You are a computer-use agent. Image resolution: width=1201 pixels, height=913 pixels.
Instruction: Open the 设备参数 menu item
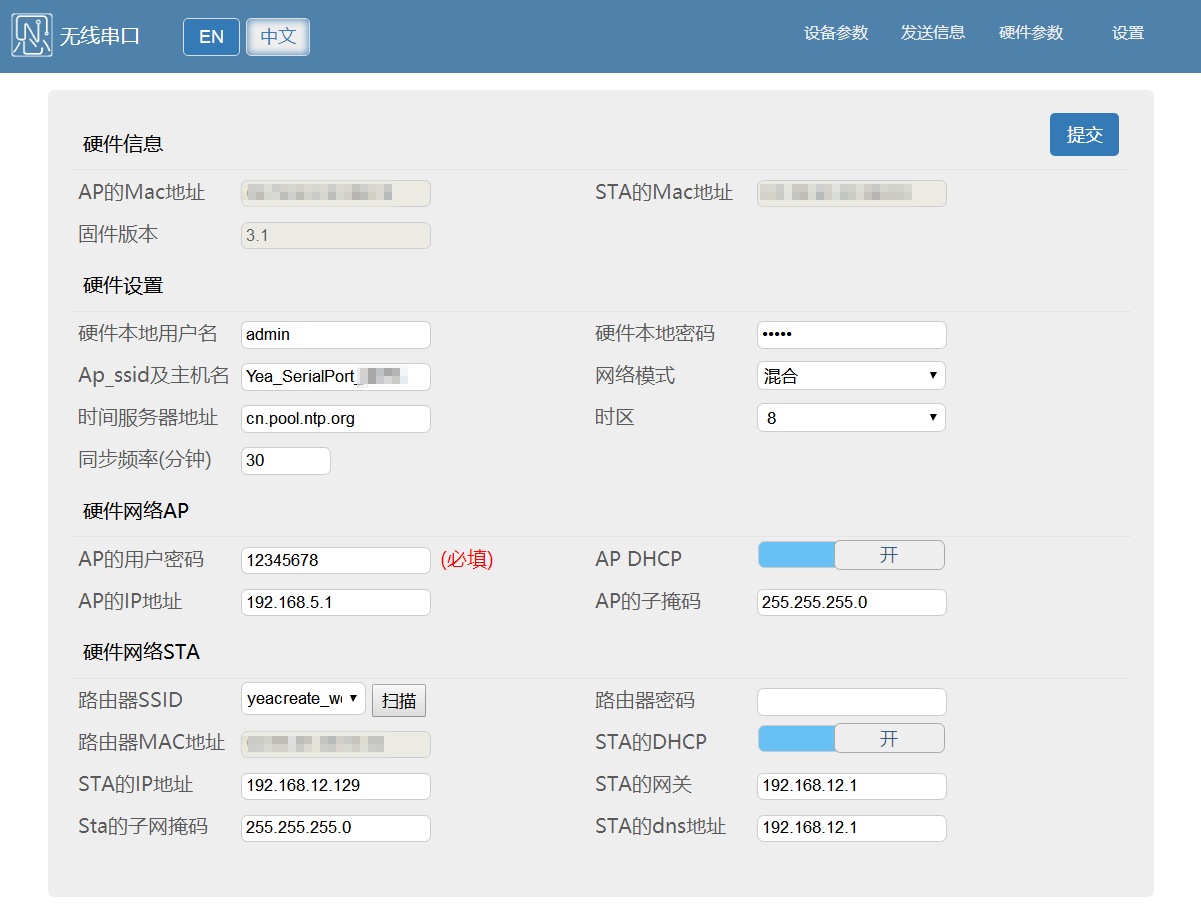[836, 33]
